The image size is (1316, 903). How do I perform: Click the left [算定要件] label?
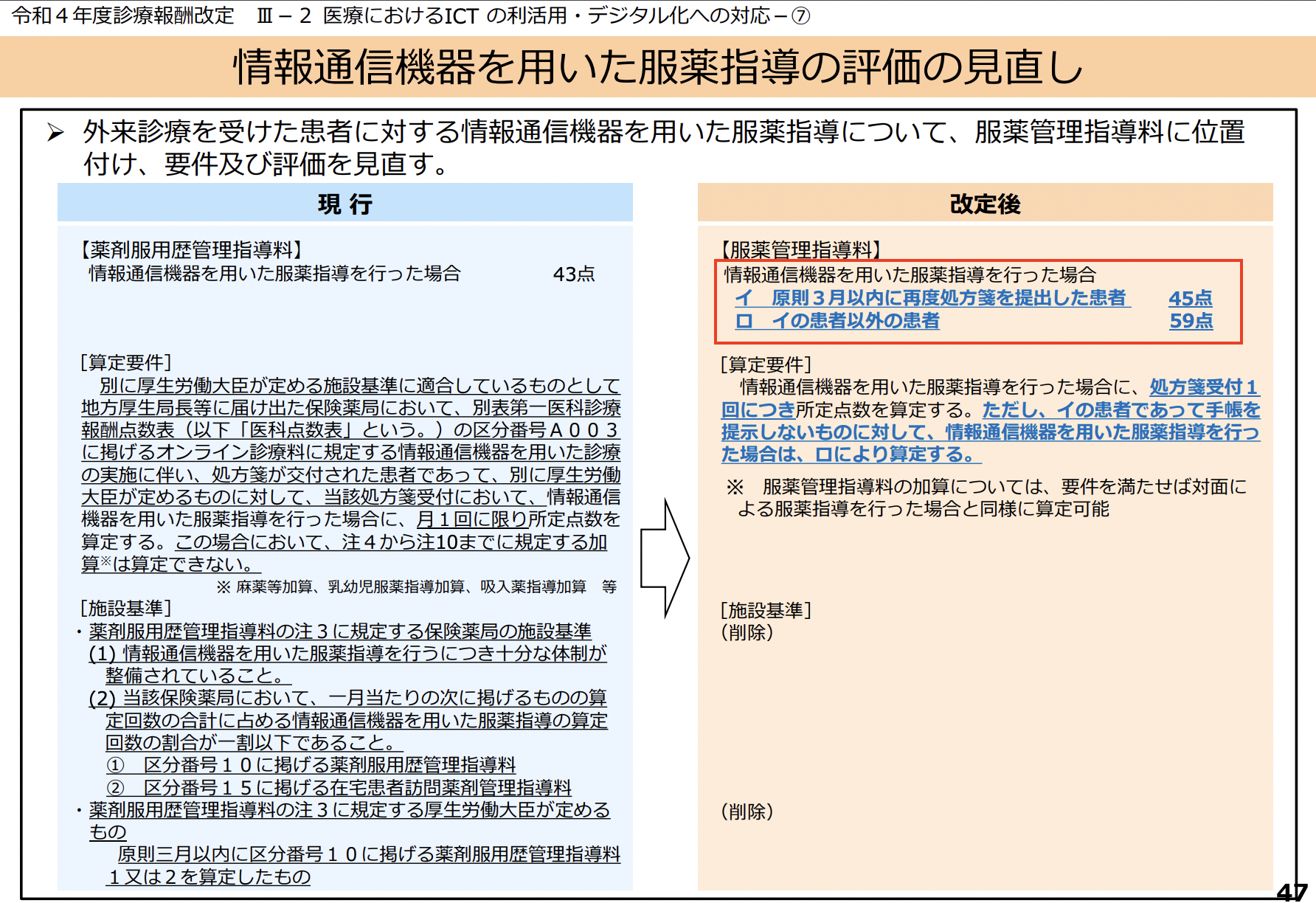126,362
